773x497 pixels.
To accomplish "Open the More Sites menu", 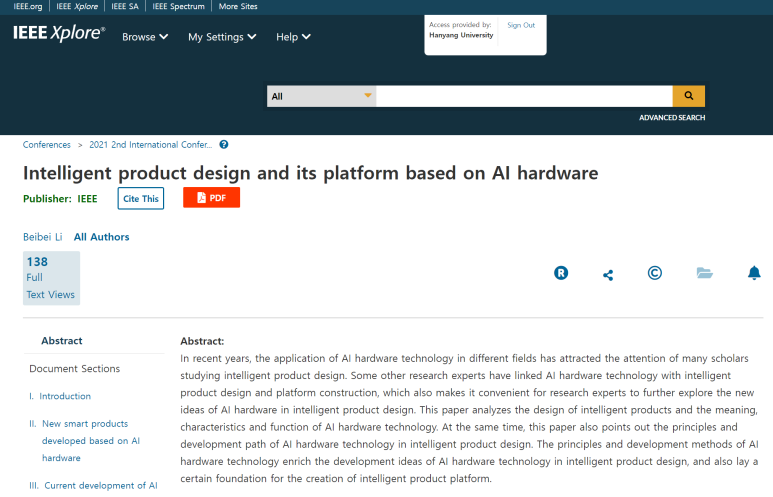I will (238, 6).
